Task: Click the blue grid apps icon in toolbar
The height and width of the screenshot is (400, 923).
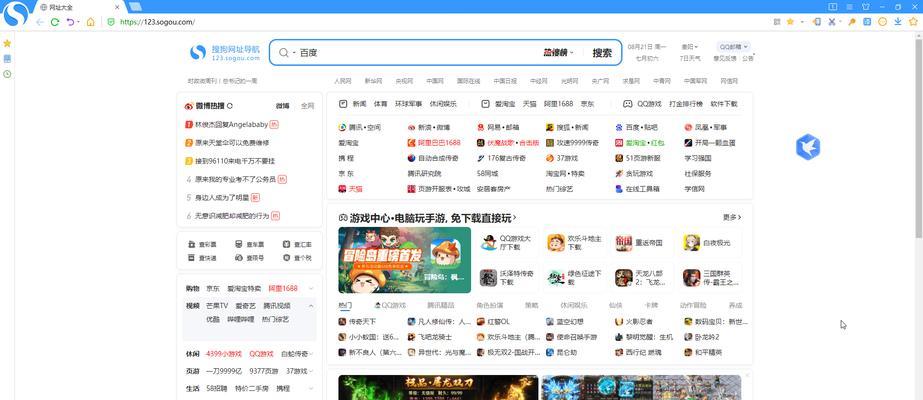Action: 867,22
